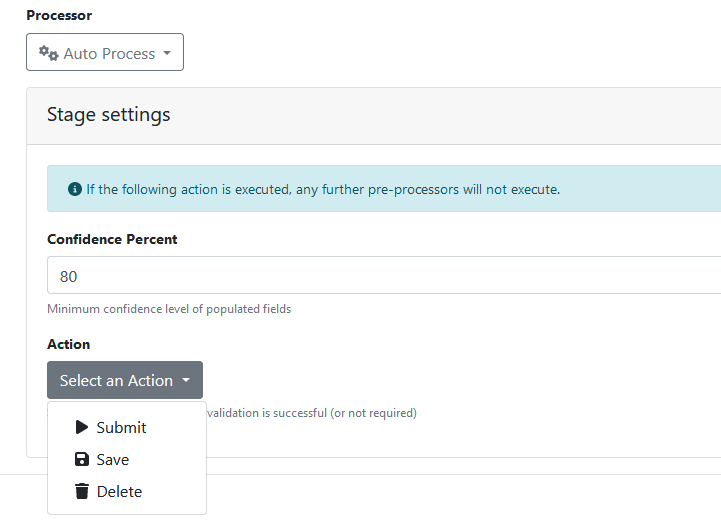
Task: Click the Minimum confidence level help text
Action: pos(169,309)
